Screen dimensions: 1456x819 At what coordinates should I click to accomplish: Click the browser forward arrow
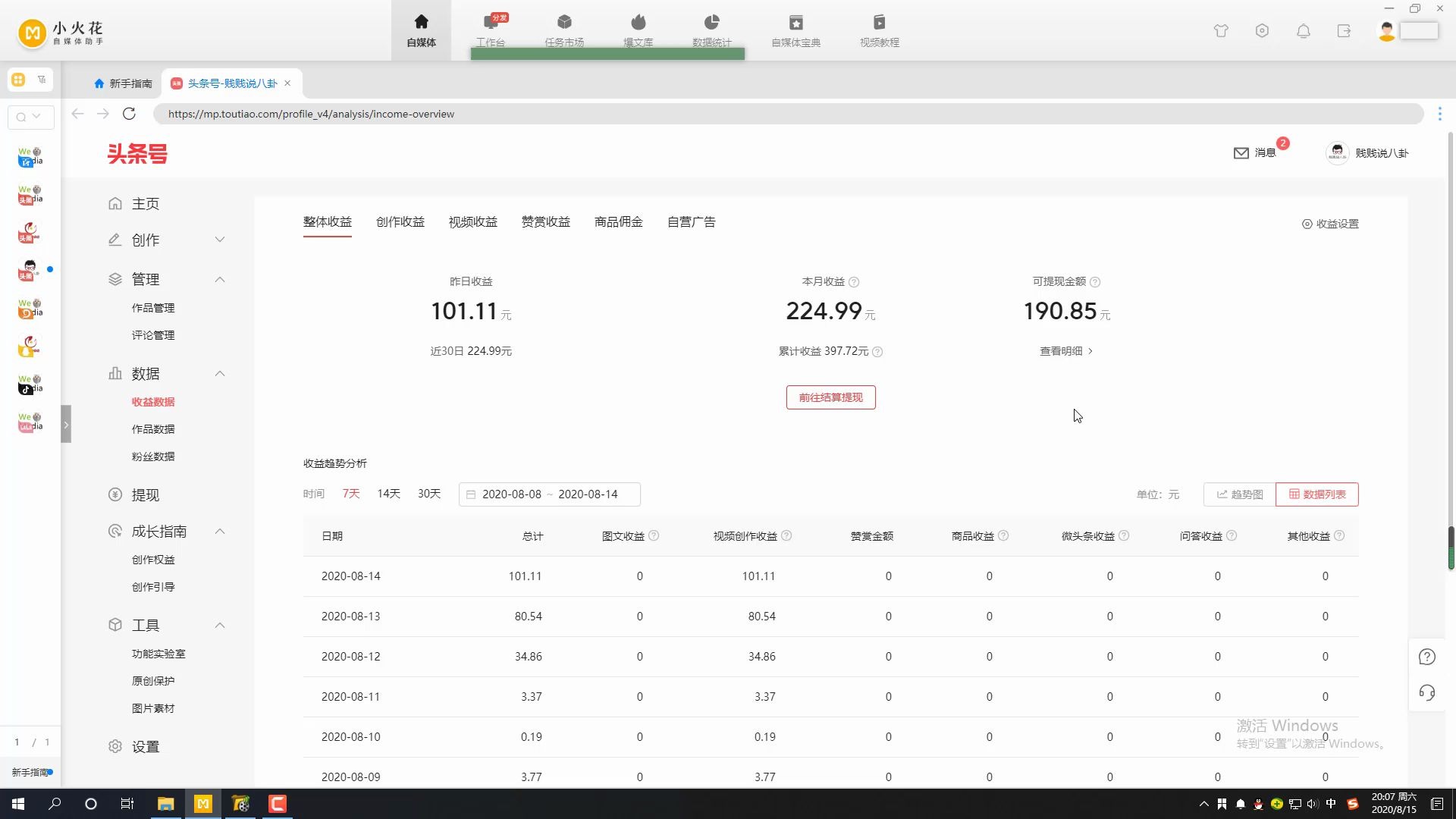point(103,114)
